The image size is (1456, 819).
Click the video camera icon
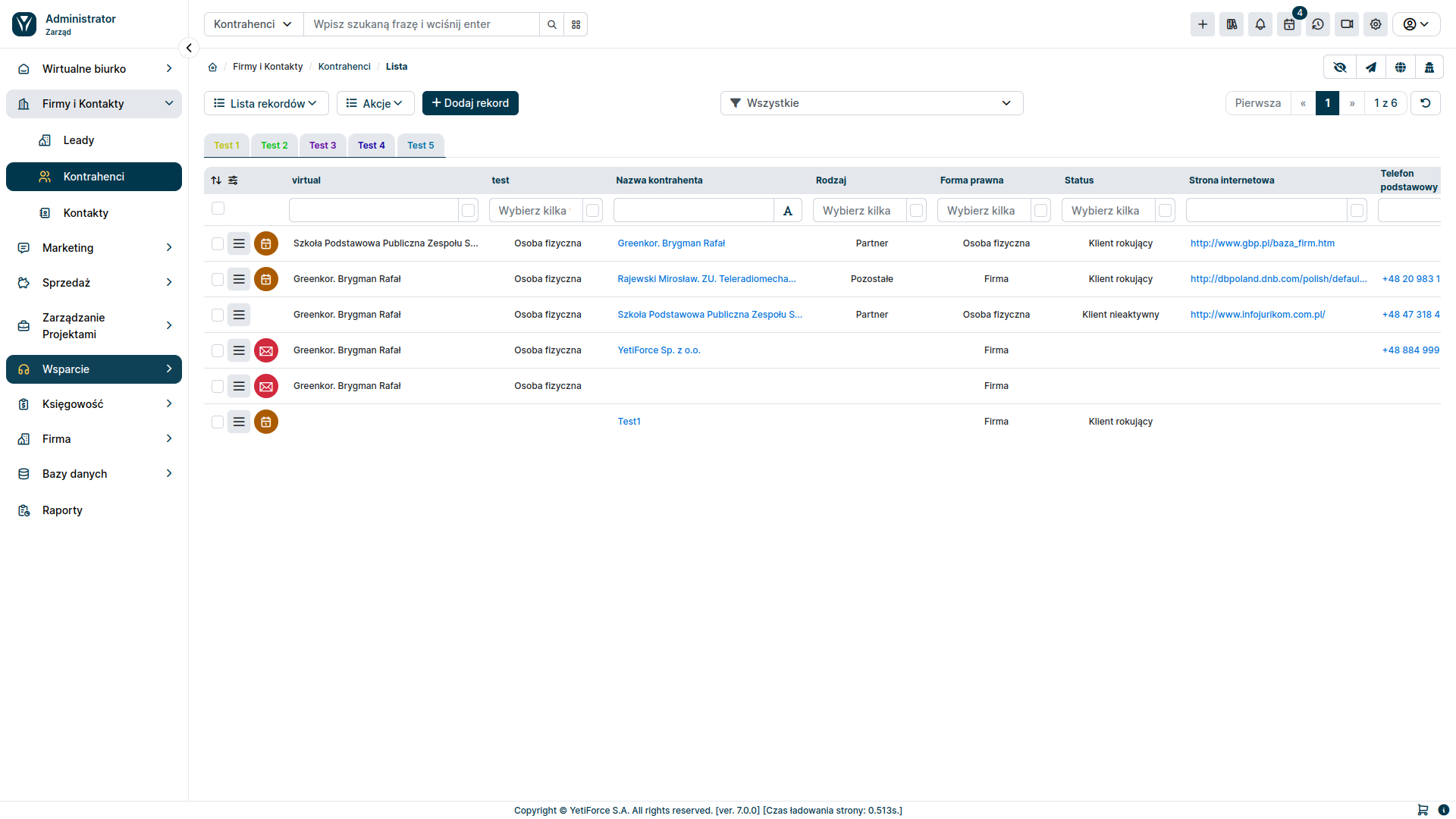[x=1347, y=24]
